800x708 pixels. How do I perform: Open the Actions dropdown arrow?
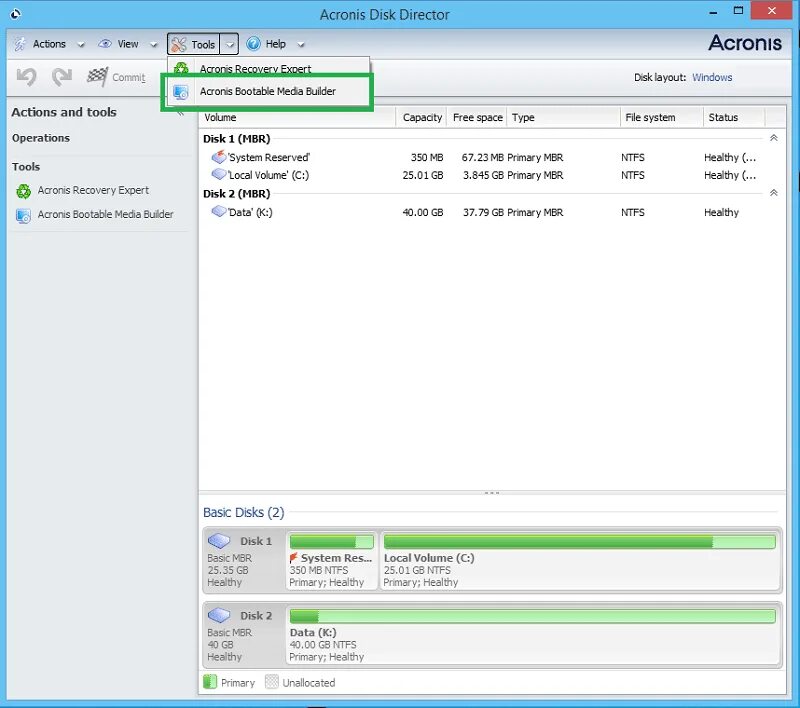pos(81,45)
